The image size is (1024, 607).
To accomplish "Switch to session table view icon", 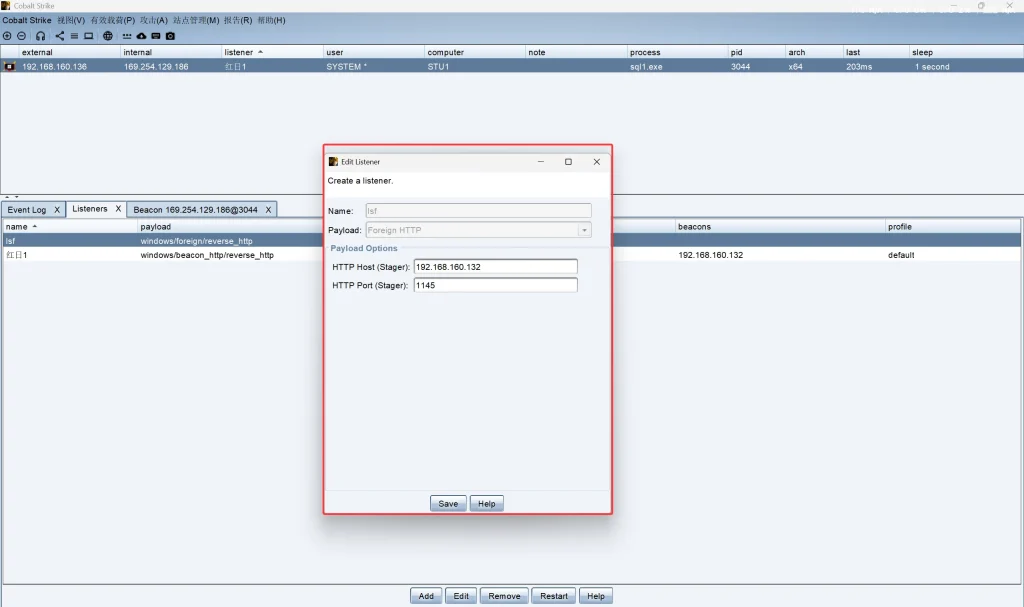I will click(x=74, y=36).
